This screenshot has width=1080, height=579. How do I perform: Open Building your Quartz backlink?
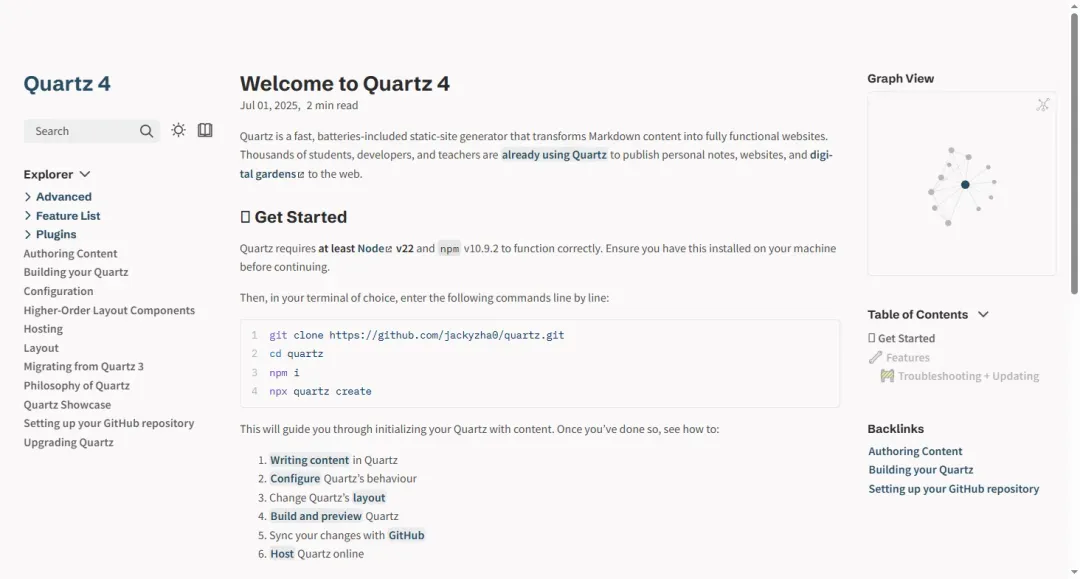920,470
